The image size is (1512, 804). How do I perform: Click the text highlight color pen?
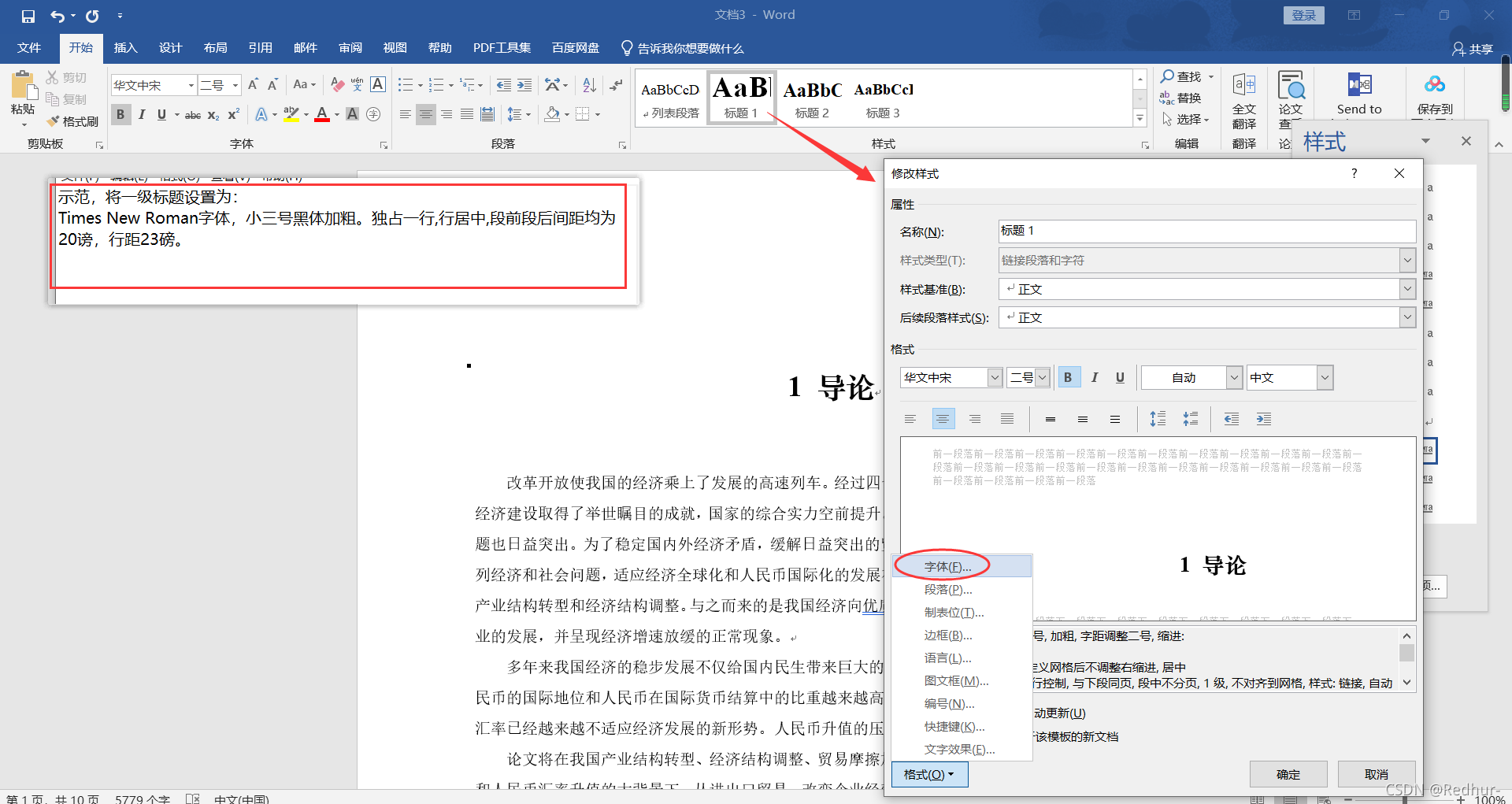pos(291,114)
